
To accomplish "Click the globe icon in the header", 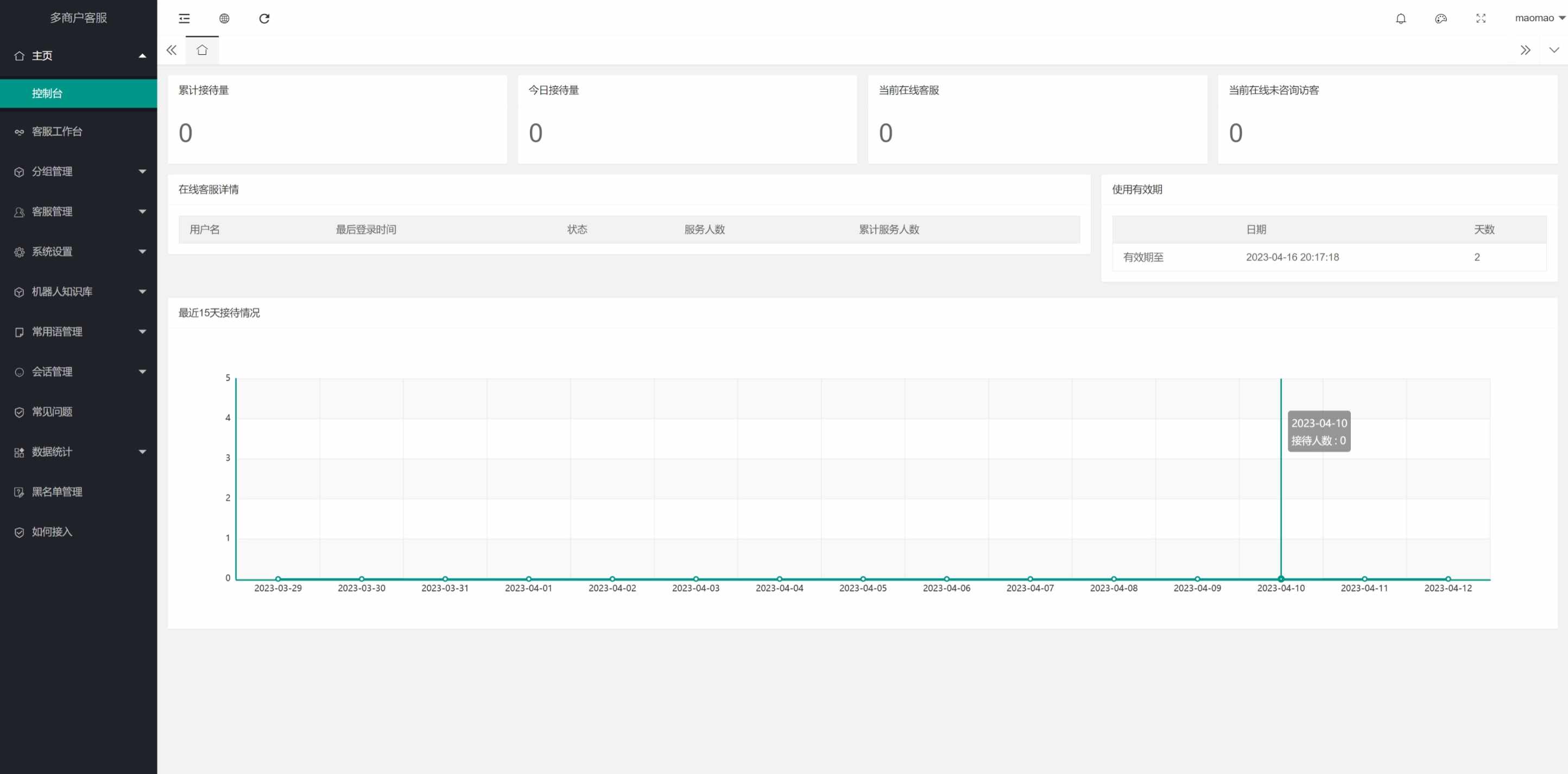I will [224, 18].
